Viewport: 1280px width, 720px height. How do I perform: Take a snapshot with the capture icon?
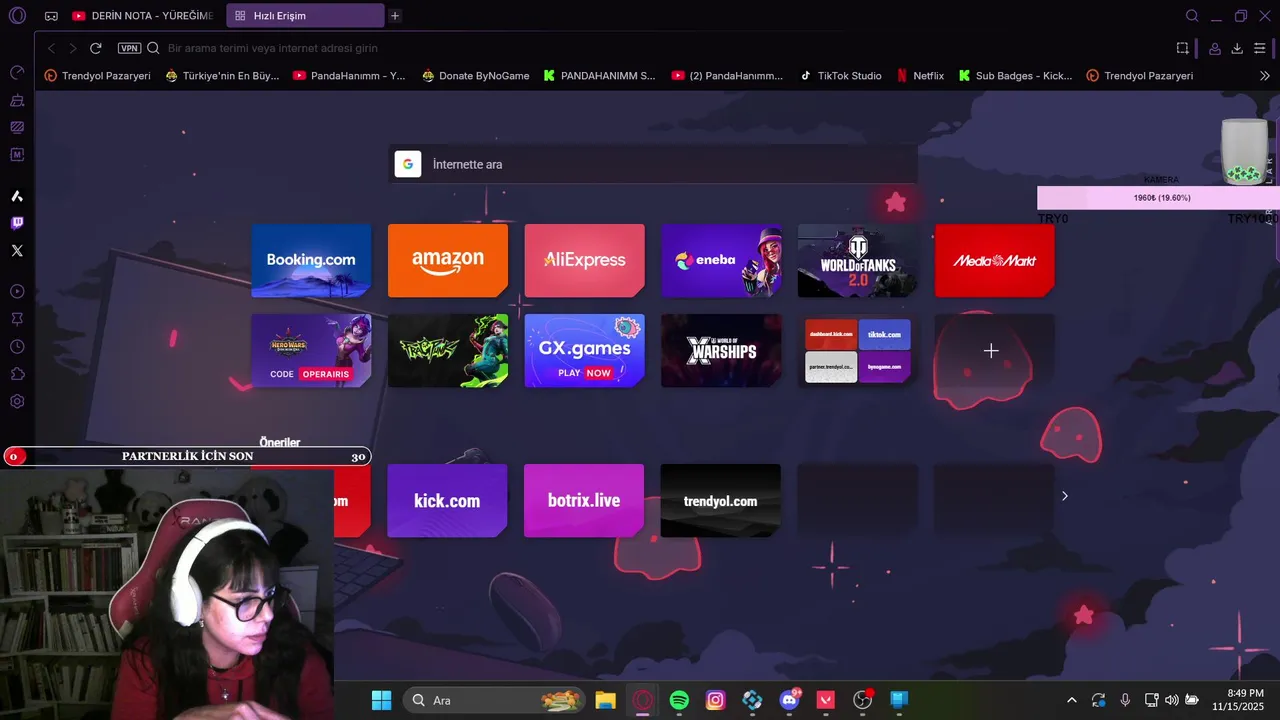point(1183,48)
